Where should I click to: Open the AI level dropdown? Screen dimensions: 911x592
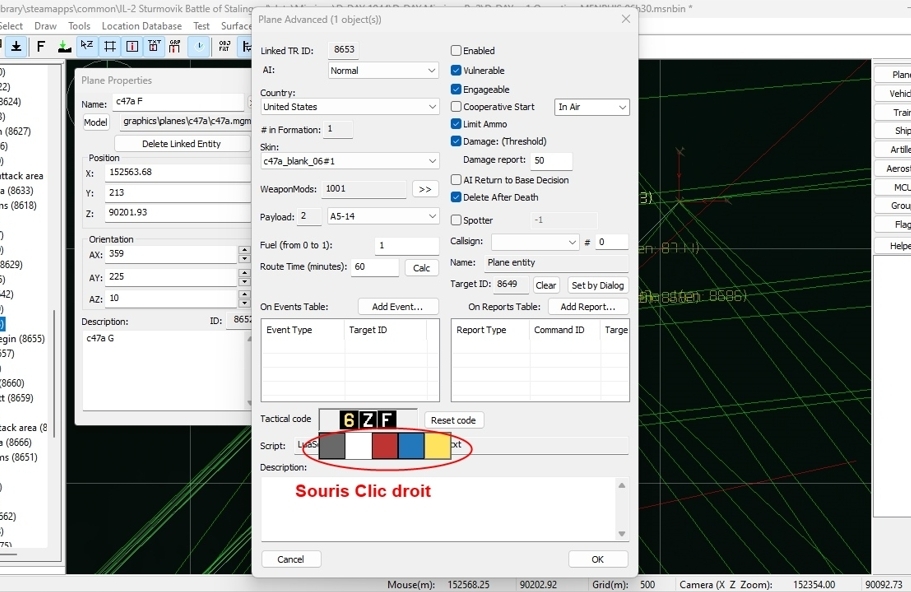pyautogui.click(x=384, y=71)
